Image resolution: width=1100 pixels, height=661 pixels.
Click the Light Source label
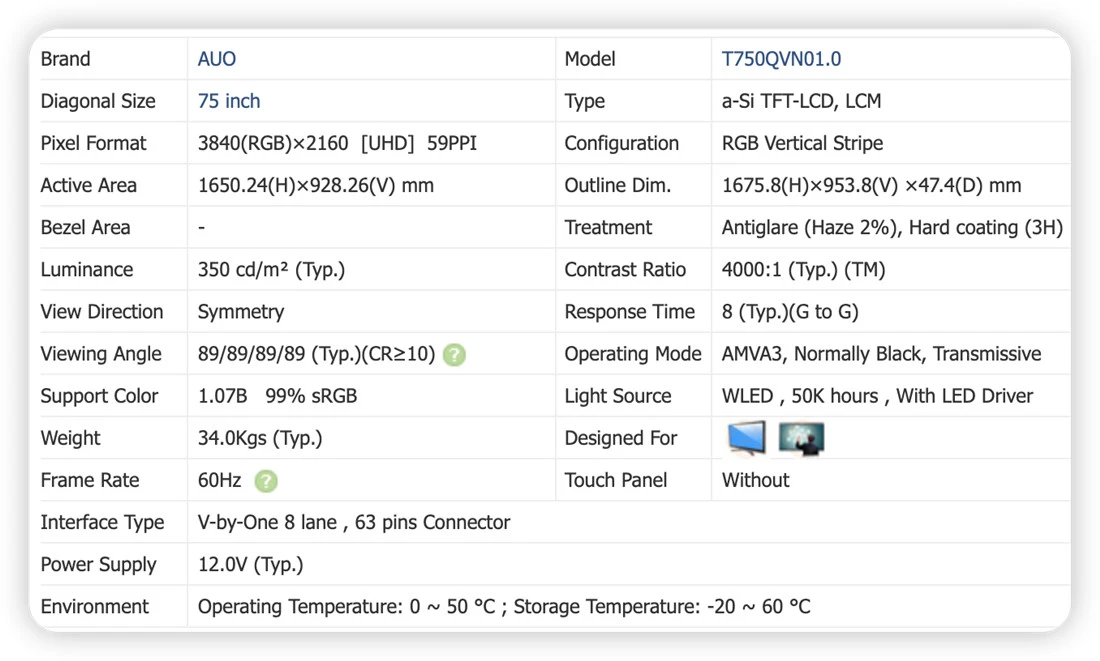[617, 396]
